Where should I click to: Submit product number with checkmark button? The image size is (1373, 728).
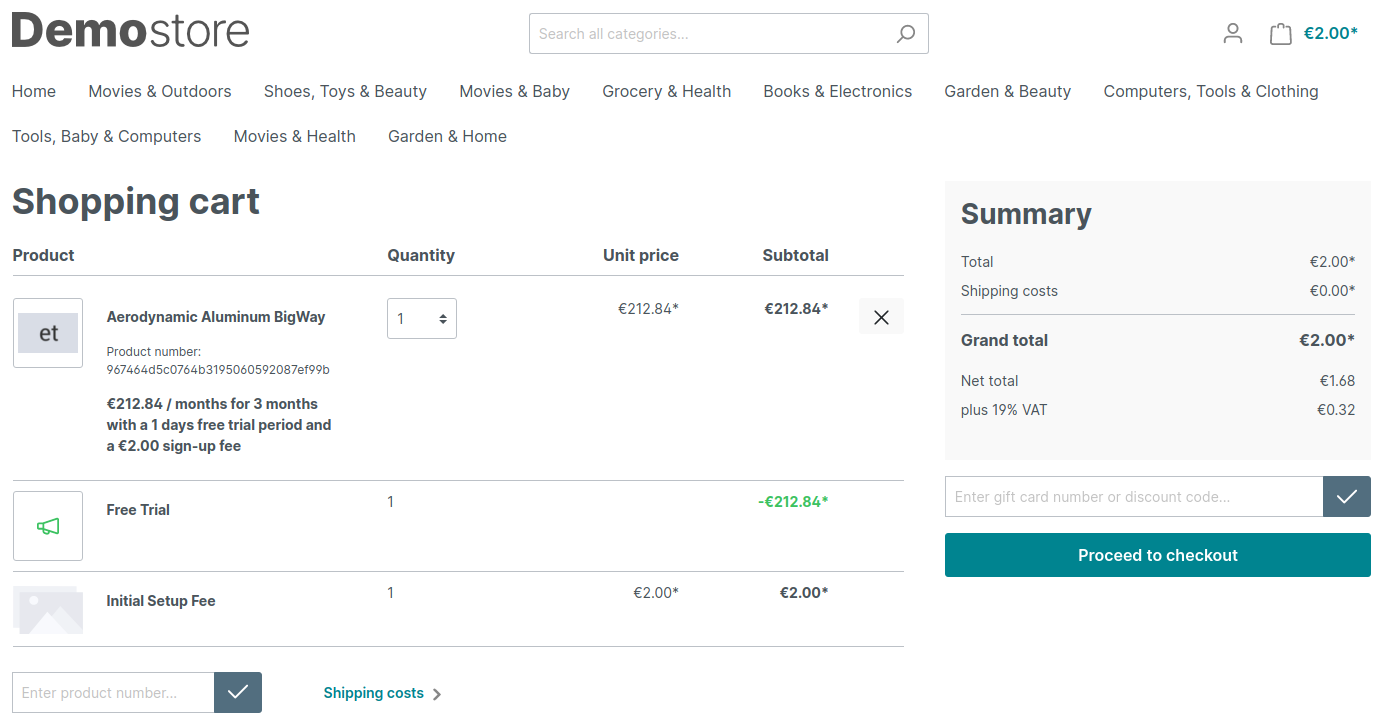tap(238, 693)
